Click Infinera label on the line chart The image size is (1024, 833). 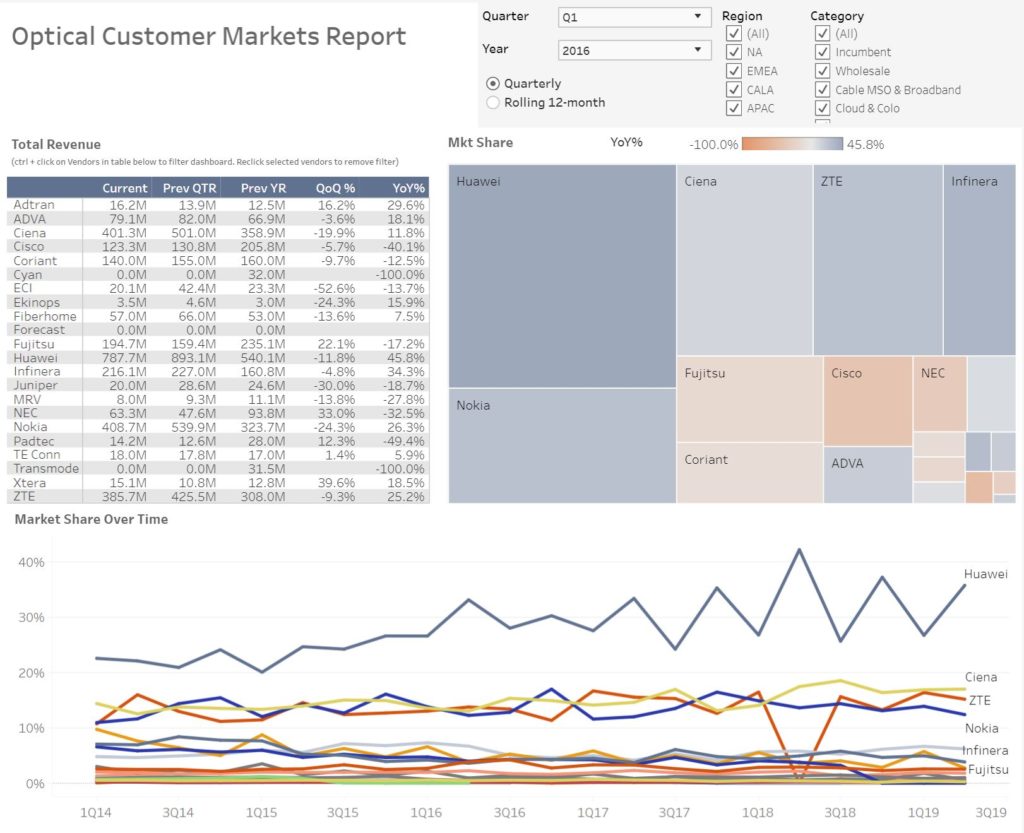[x=985, y=750]
